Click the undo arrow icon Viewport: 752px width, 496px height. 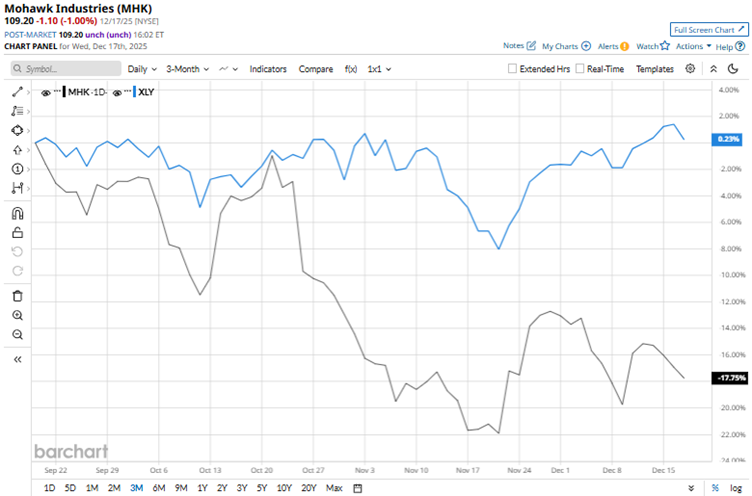pos(17,251)
